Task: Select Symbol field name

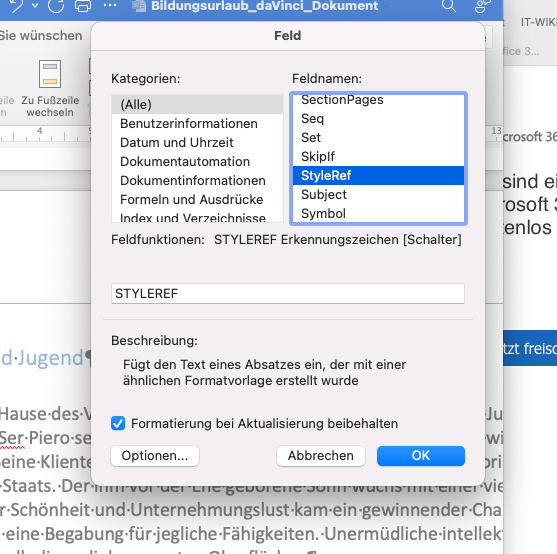Action: [x=378, y=213]
